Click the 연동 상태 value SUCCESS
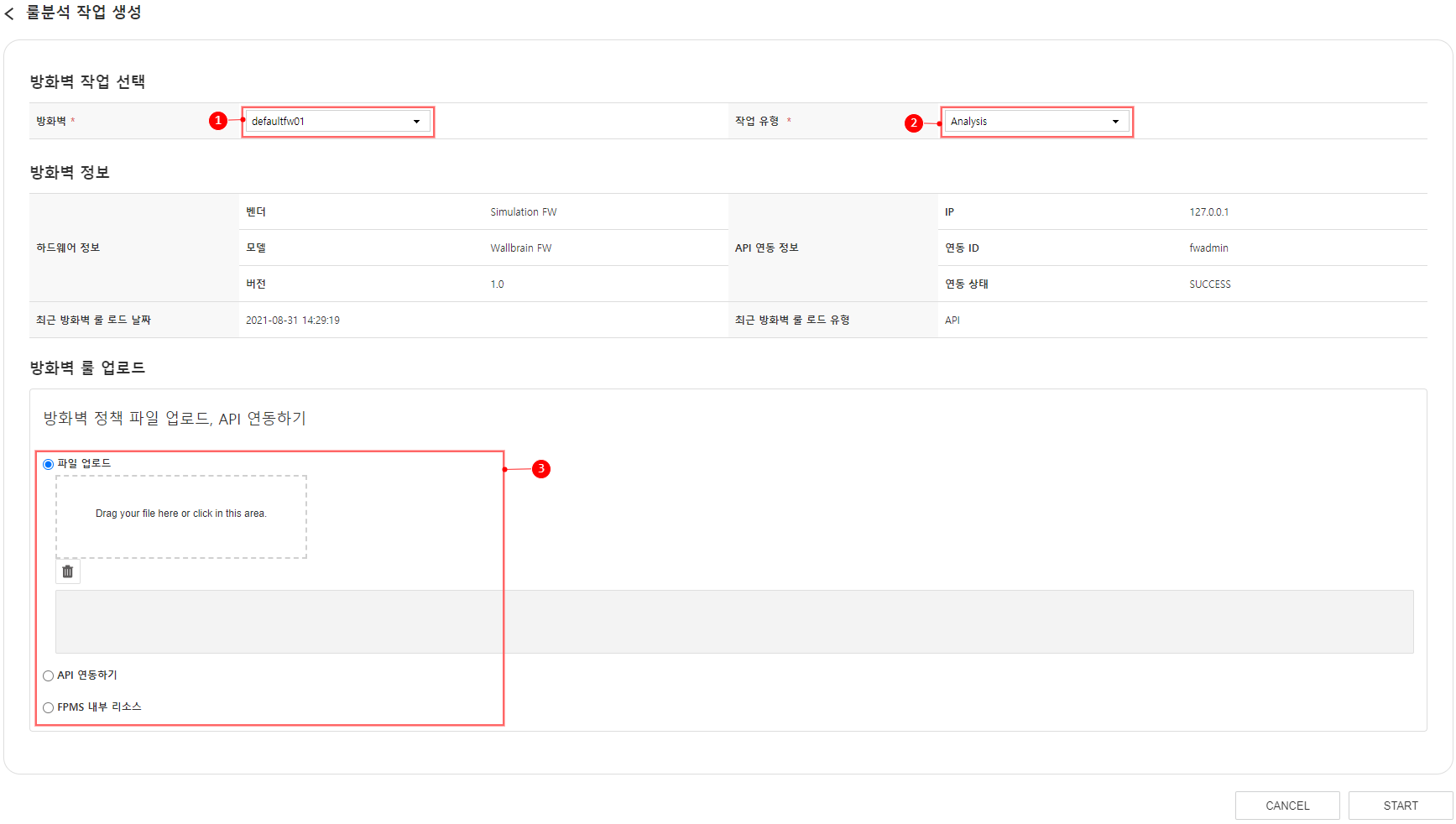 click(1210, 284)
